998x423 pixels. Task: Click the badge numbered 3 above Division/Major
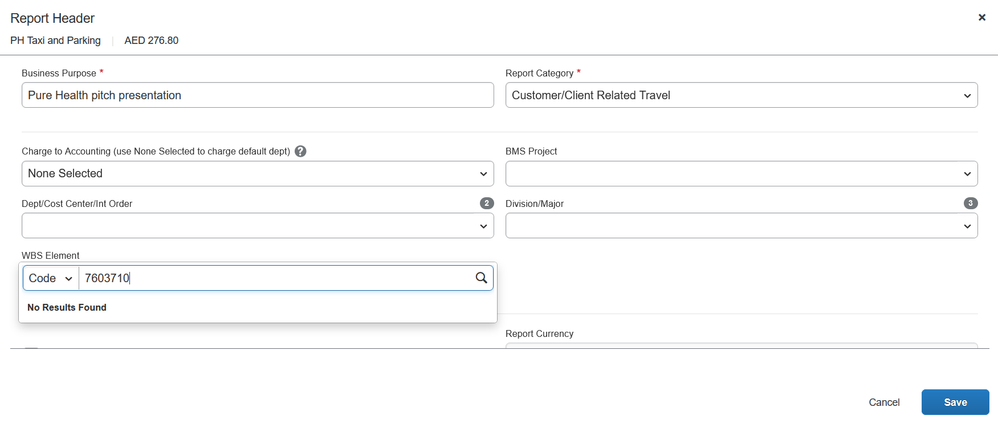tap(971, 204)
